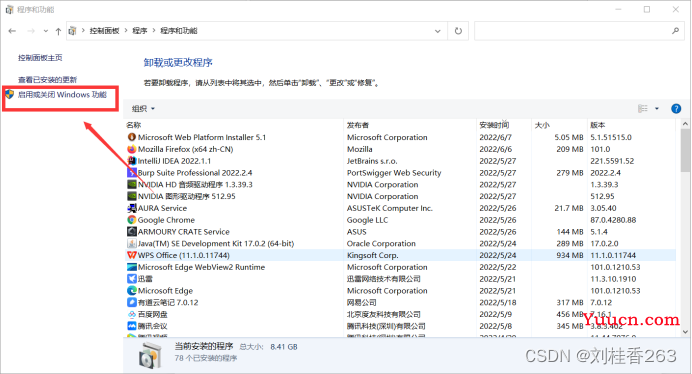Refresh the Programs and Features view
This screenshot has width=692, height=374.
coord(458,31)
